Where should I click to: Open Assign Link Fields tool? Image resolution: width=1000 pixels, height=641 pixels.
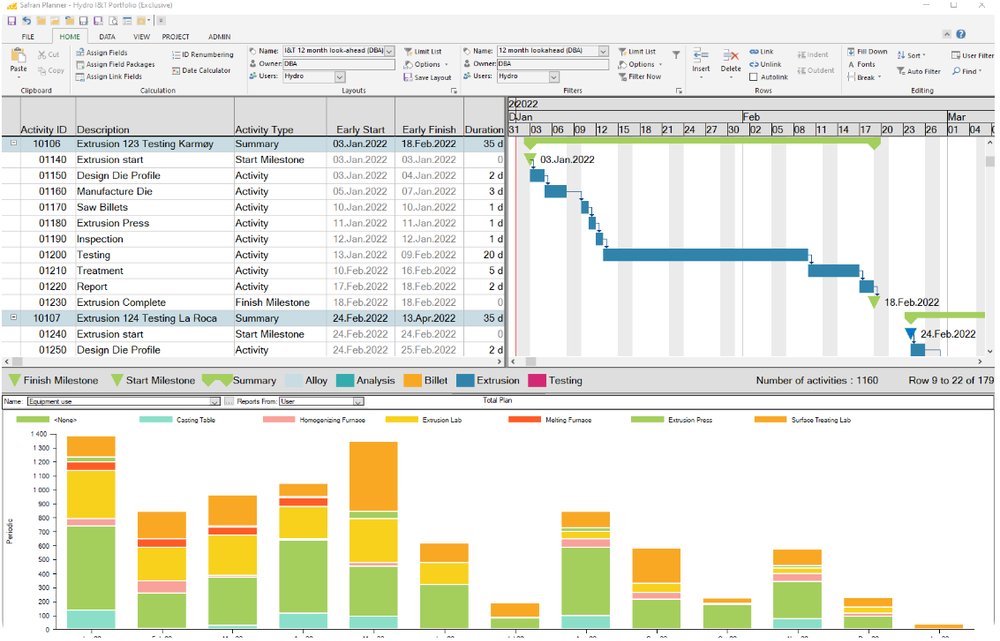tap(109, 77)
